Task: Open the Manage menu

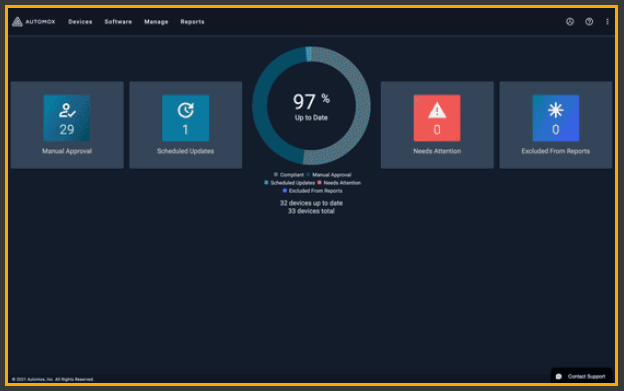Action: pos(156,22)
